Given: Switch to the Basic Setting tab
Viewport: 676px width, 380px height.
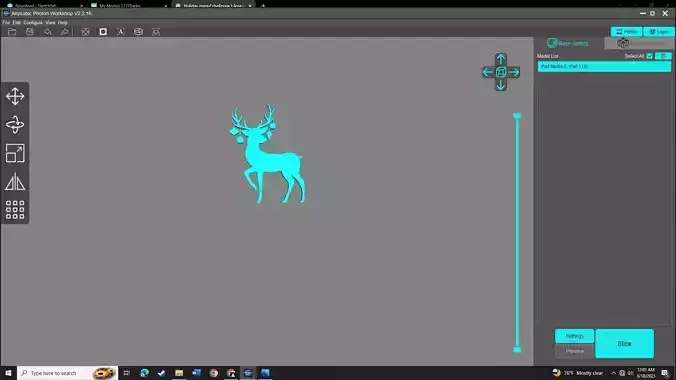Looking at the screenshot, I should point(568,43).
